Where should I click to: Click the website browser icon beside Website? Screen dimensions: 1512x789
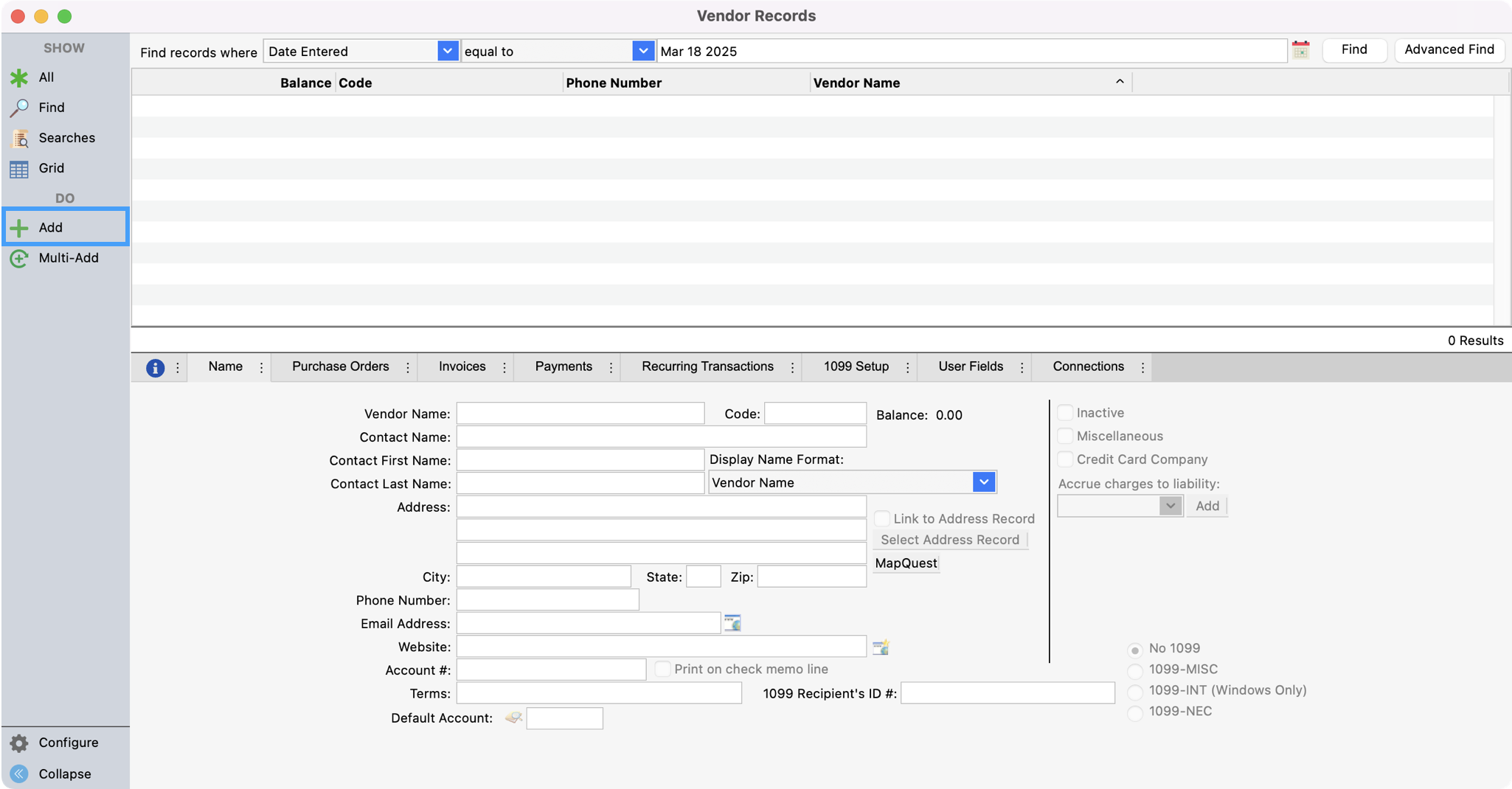point(881,647)
